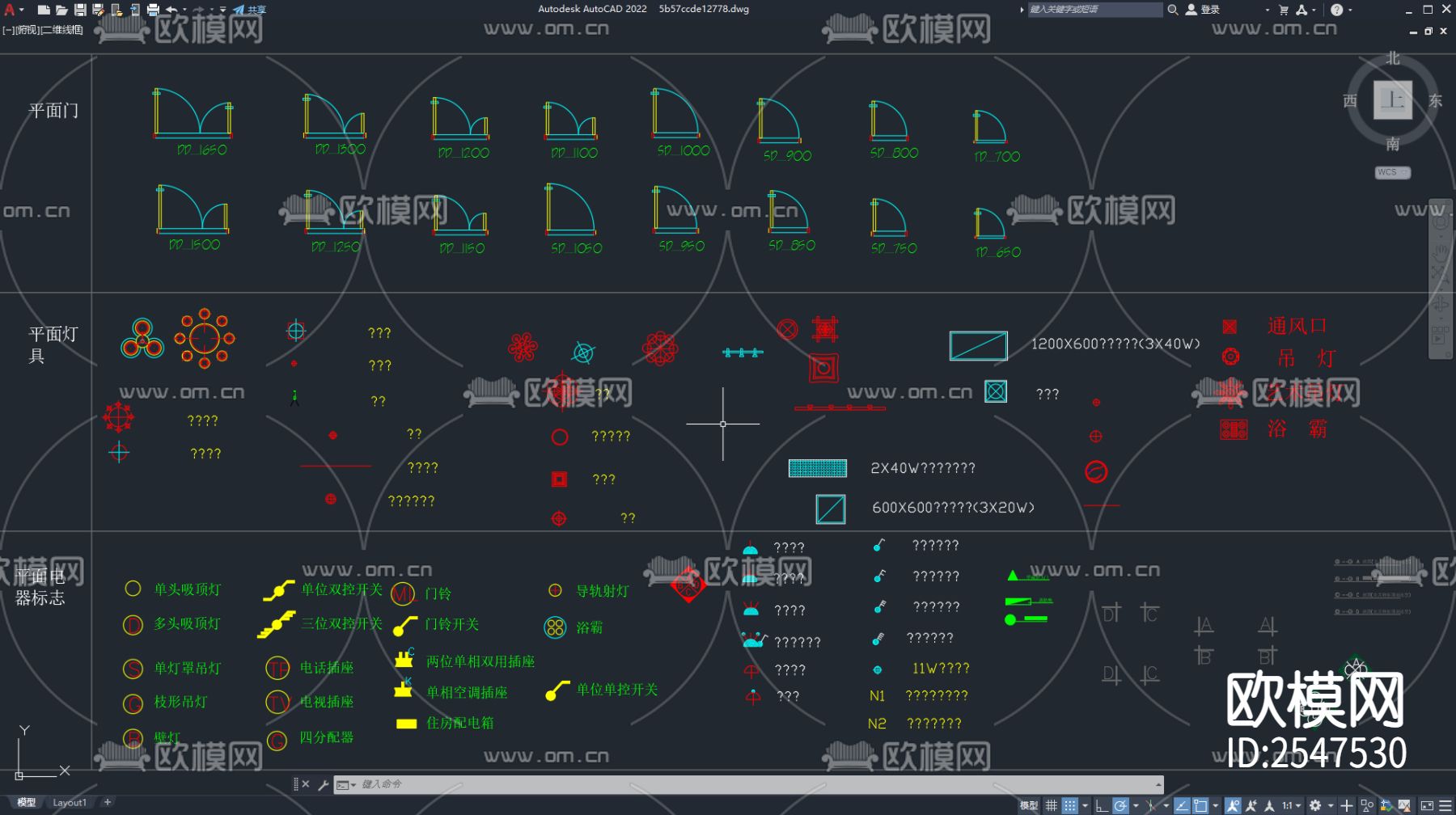Close the command line with X
The image size is (1456, 815).
click(x=306, y=784)
